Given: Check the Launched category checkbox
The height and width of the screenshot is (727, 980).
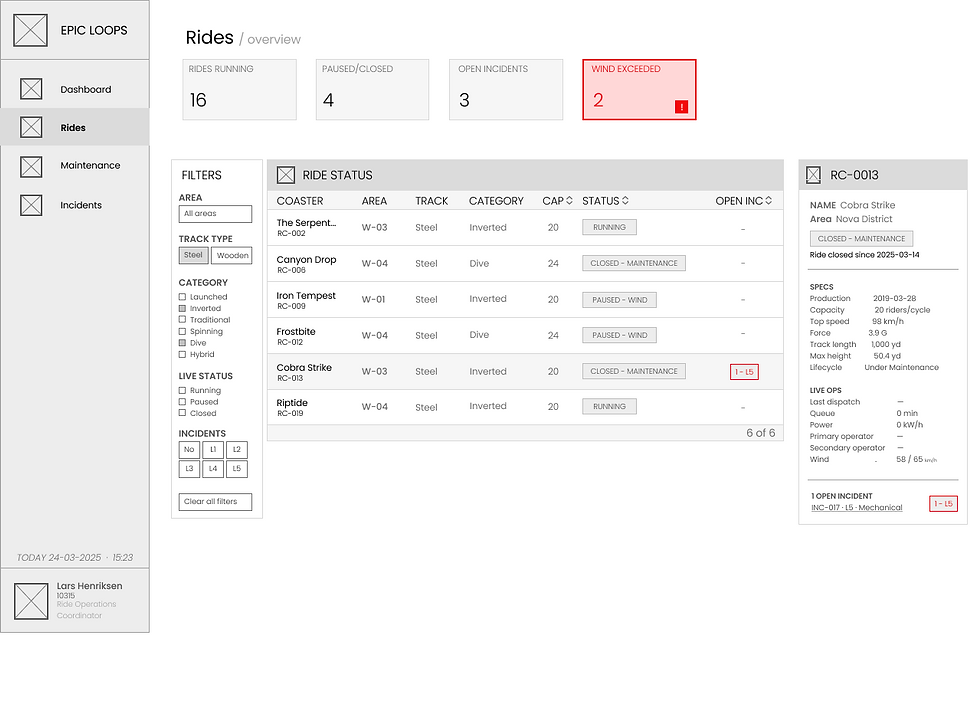Looking at the screenshot, I should pyautogui.click(x=182, y=297).
